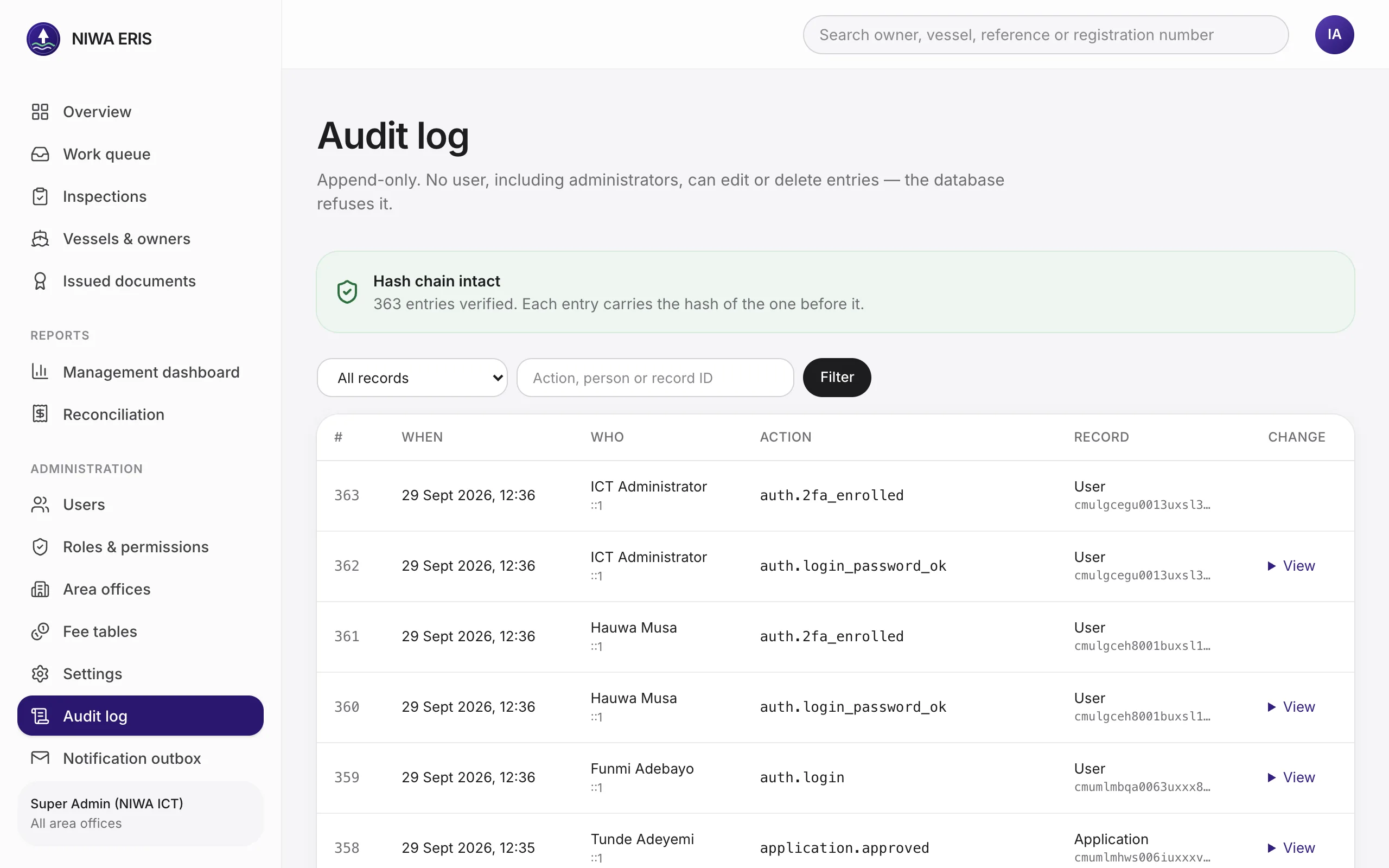Navigate to Fee tables
Screen dimensions: 1389x868
141,631
